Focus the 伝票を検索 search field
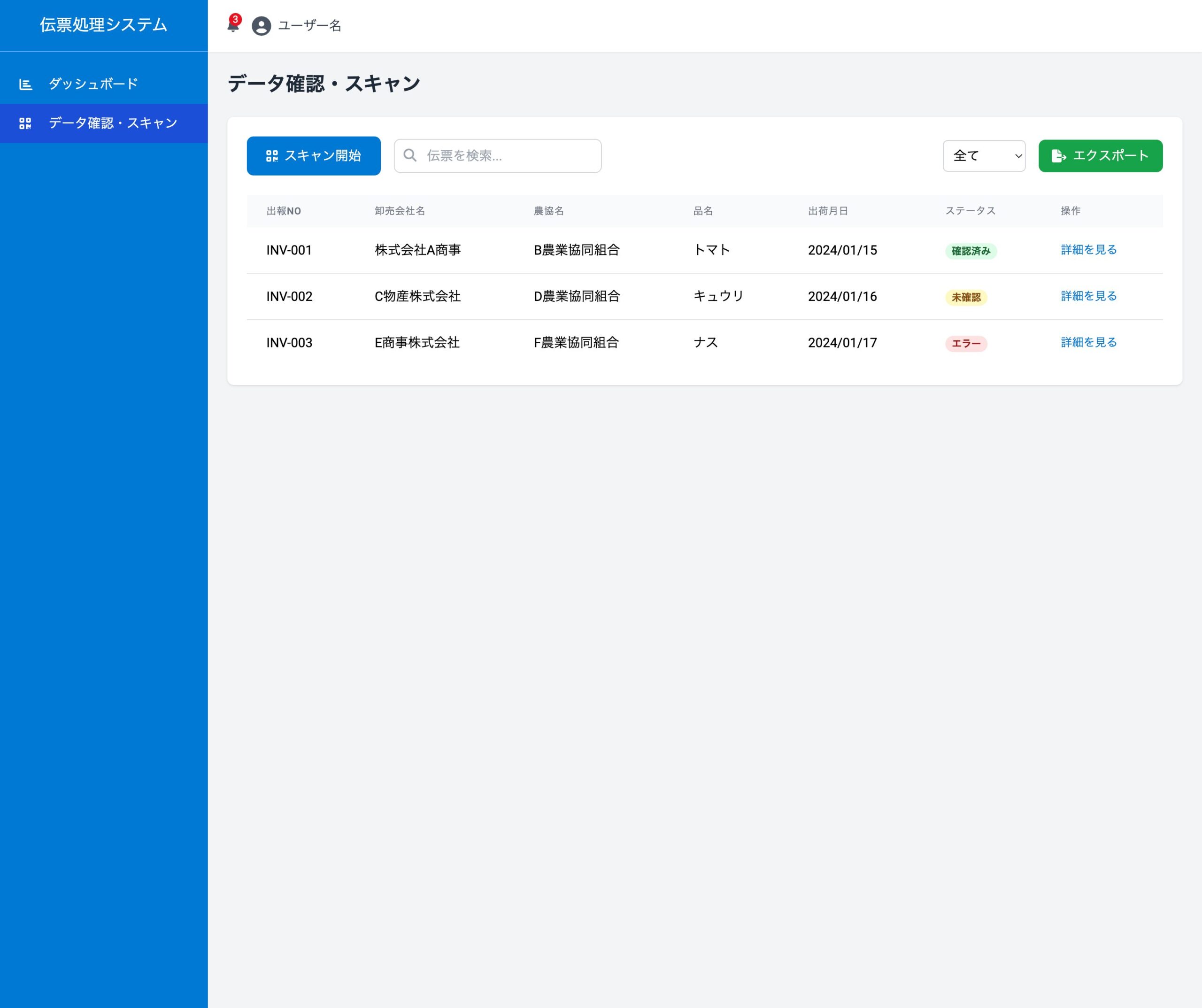The height and width of the screenshot is (1008, 1202). [497, 156]
